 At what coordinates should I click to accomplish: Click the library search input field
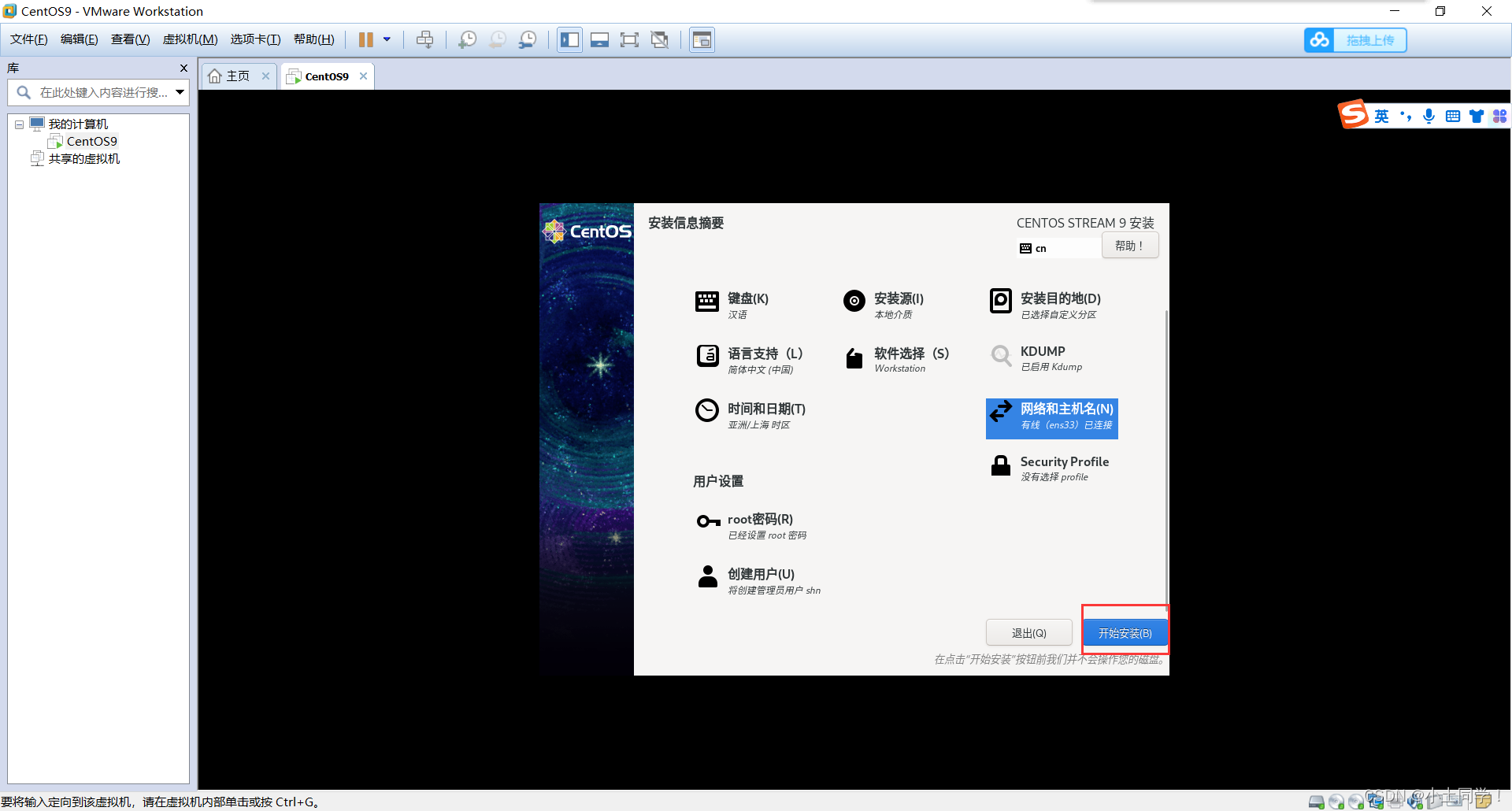102,93
